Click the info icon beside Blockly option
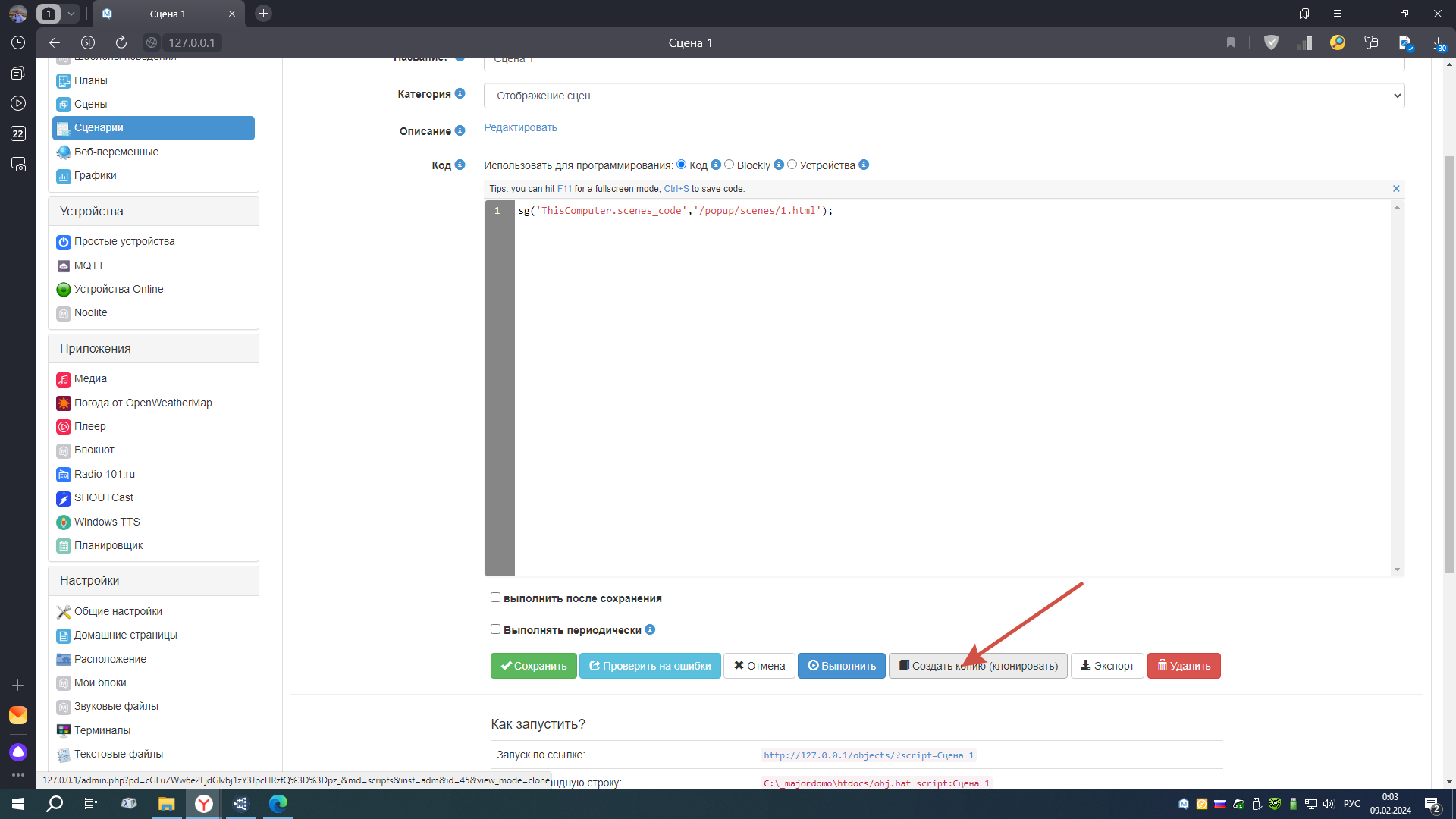 [778, 165]
